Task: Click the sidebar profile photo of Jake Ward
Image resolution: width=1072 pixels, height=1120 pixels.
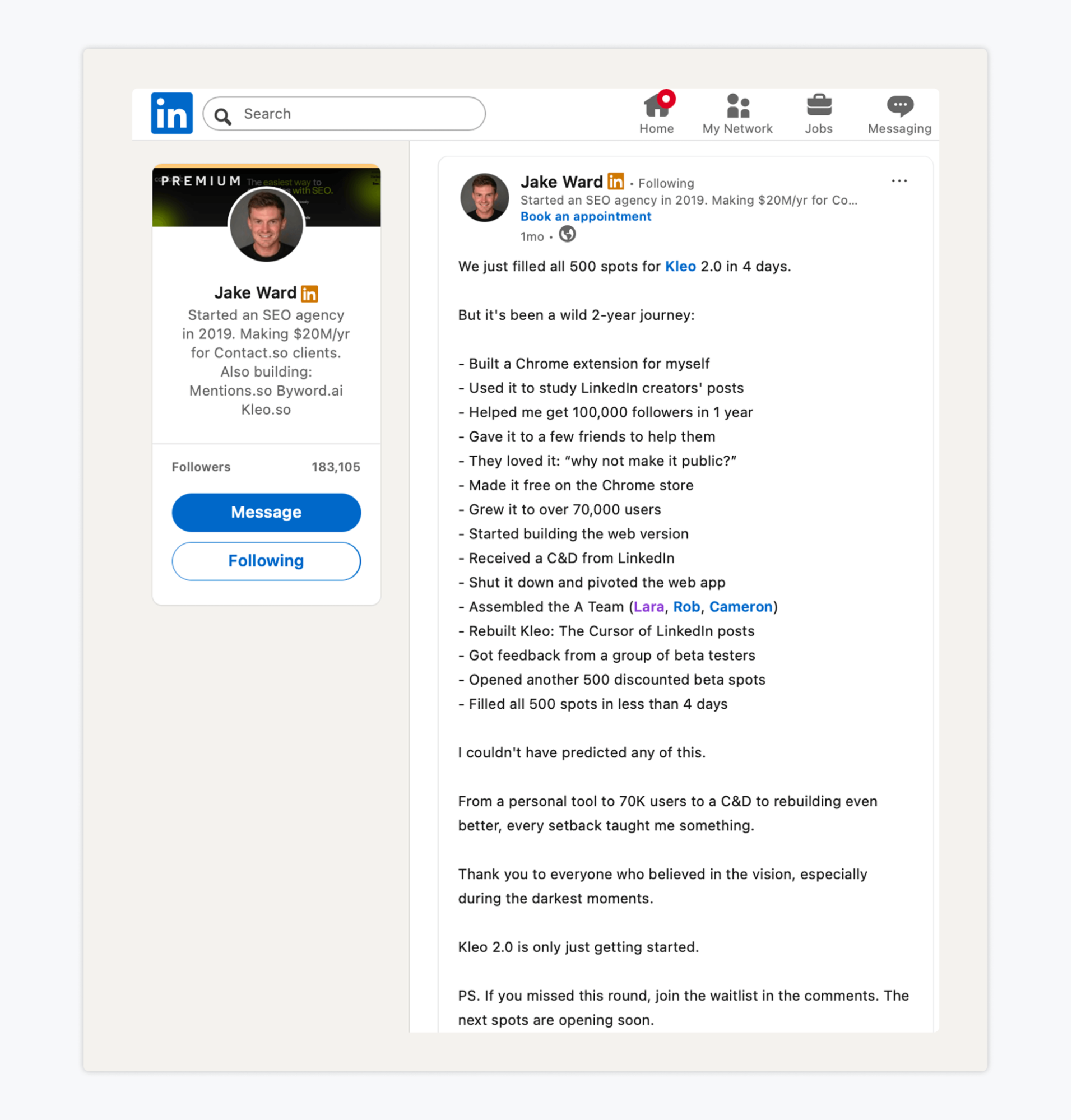Action: point(266,225)
